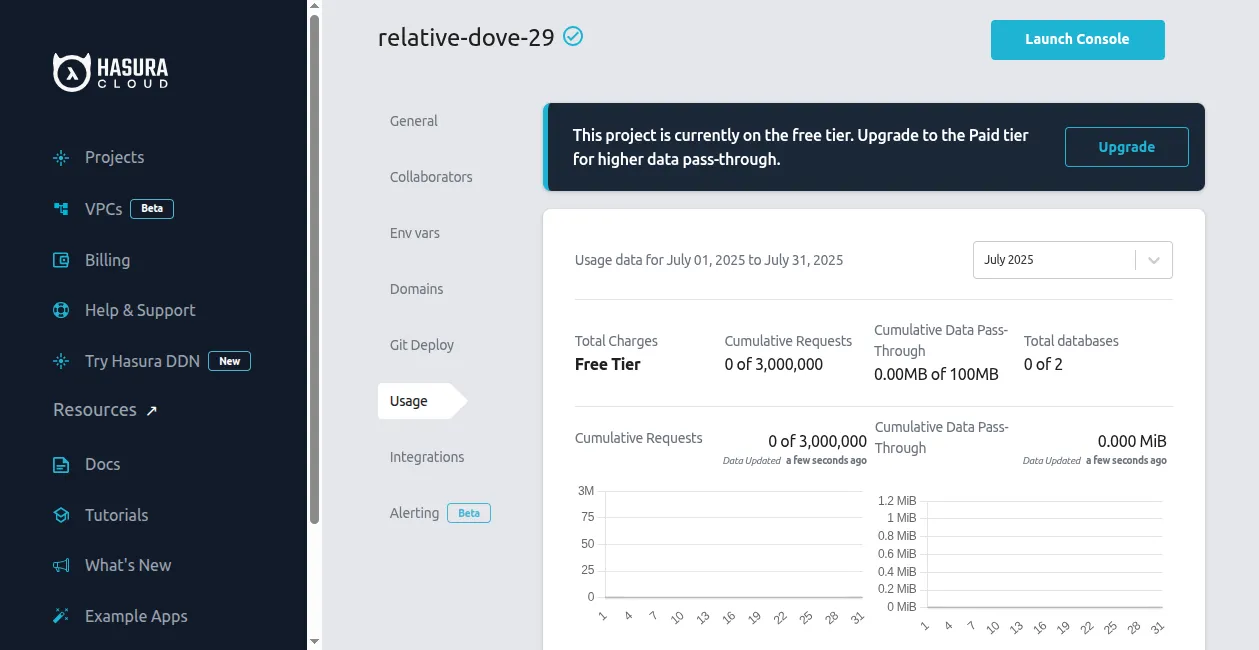Click the Projects icon in sidebar

coord(61,158)
